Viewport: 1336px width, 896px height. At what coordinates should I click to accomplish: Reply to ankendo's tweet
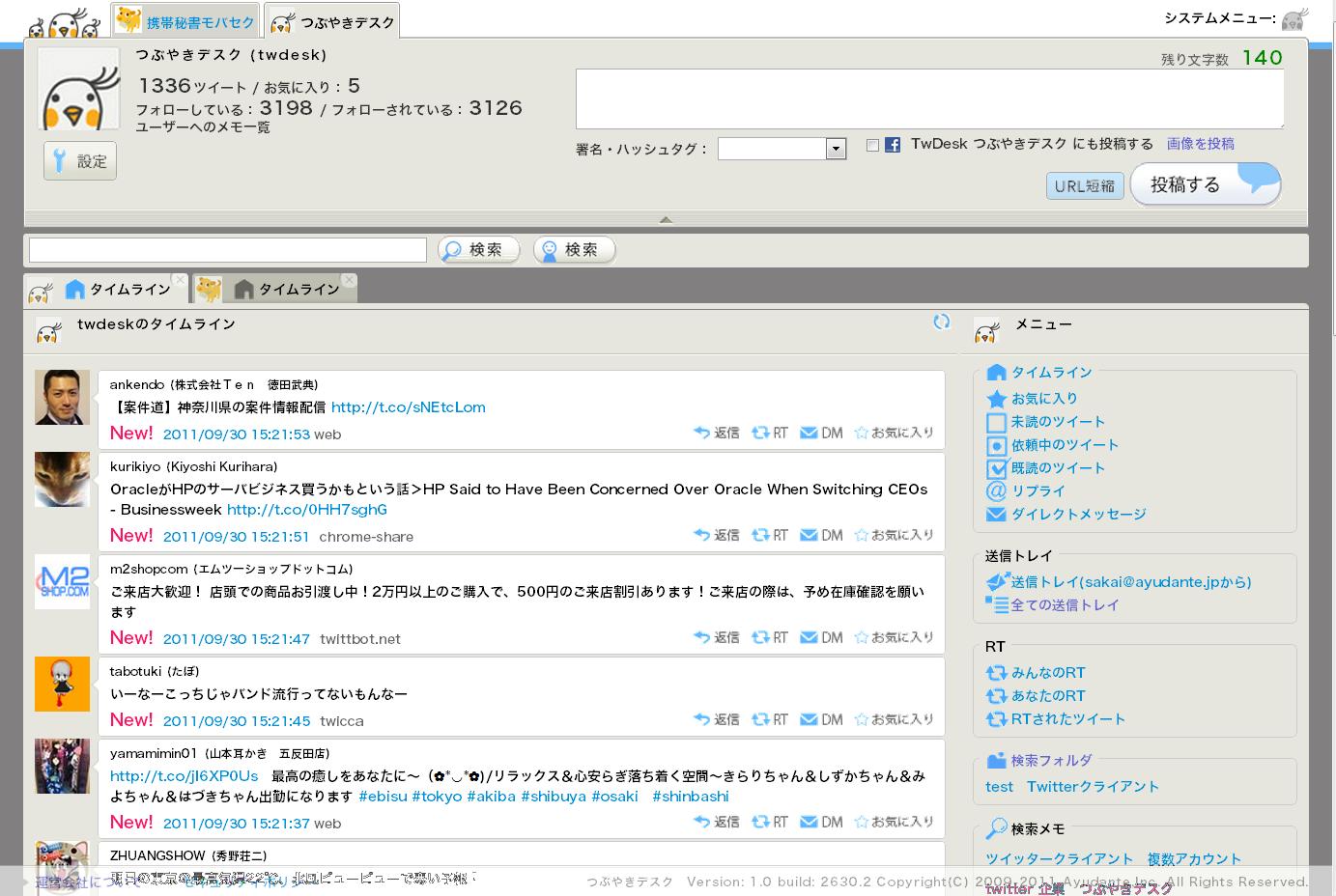[x=716, y=433]
